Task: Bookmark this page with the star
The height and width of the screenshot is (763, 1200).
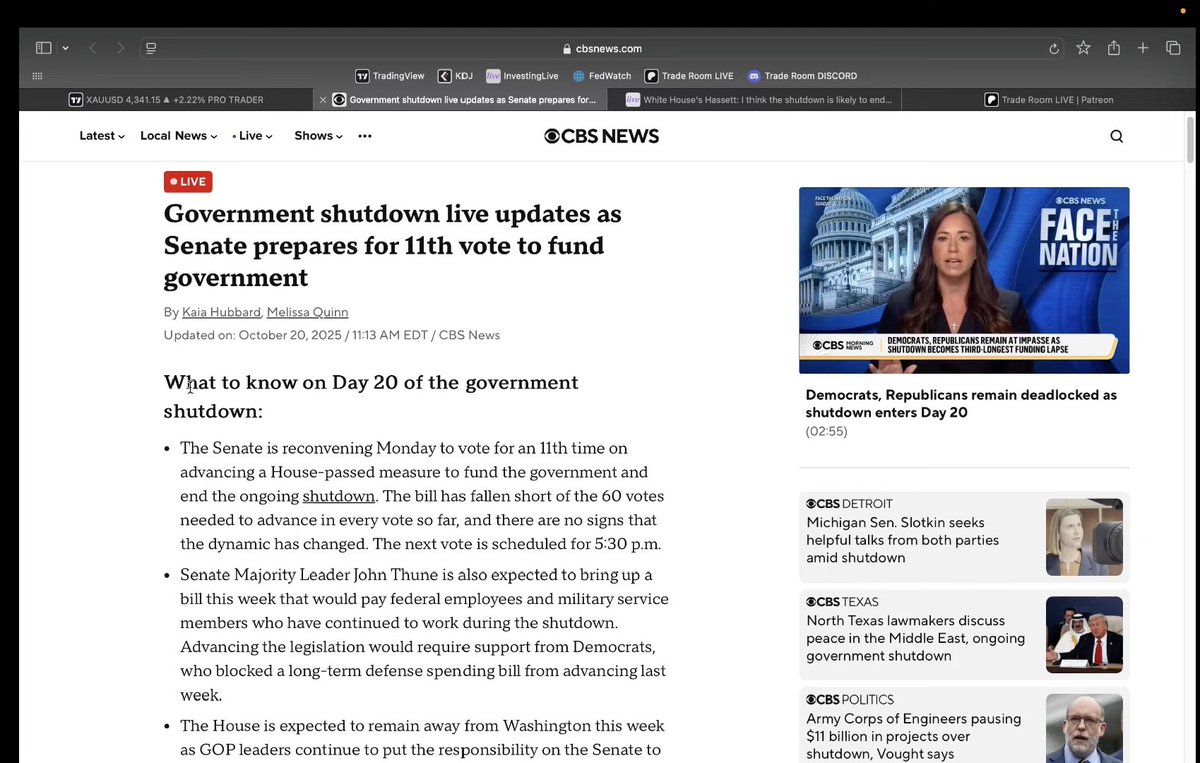Action: coord(1083,48)
